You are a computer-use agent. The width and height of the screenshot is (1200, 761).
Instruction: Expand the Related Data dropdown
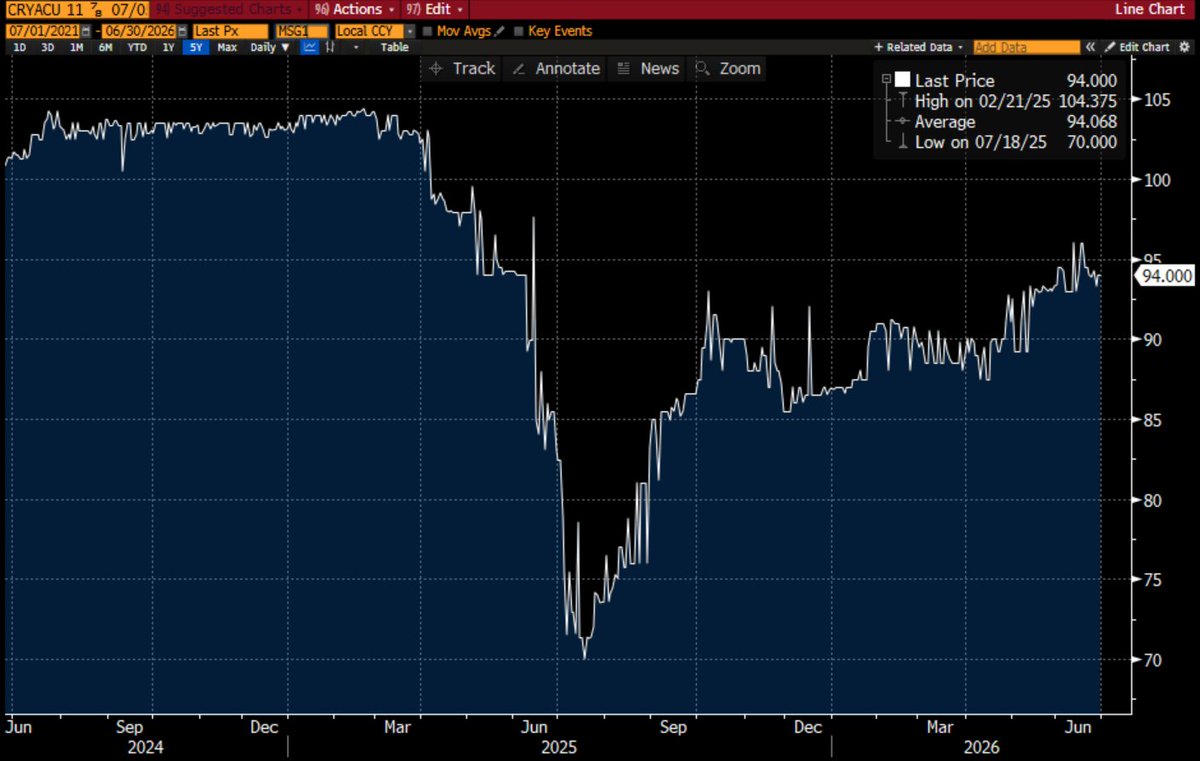click(918, 47)
